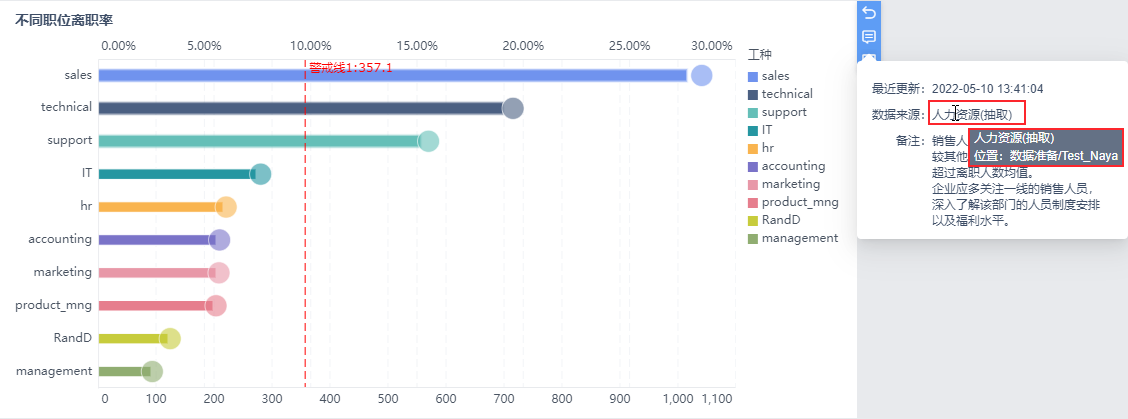Open the 人力资源(抽取) data source link

[976, 114]
